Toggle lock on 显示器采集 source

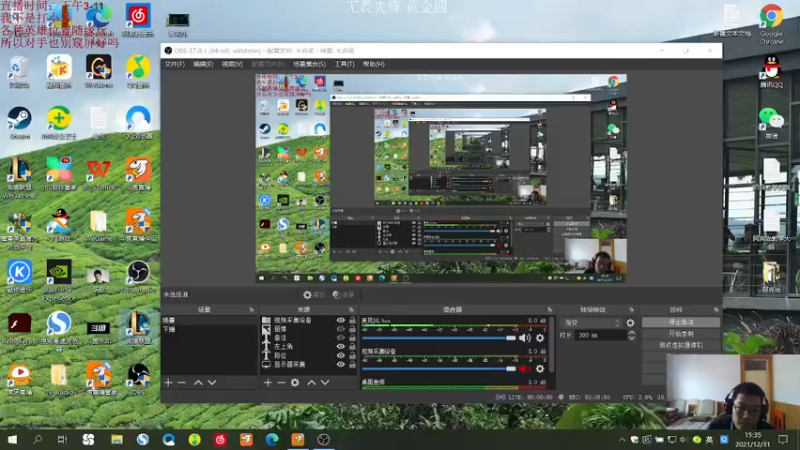click(x=352, y=364)
